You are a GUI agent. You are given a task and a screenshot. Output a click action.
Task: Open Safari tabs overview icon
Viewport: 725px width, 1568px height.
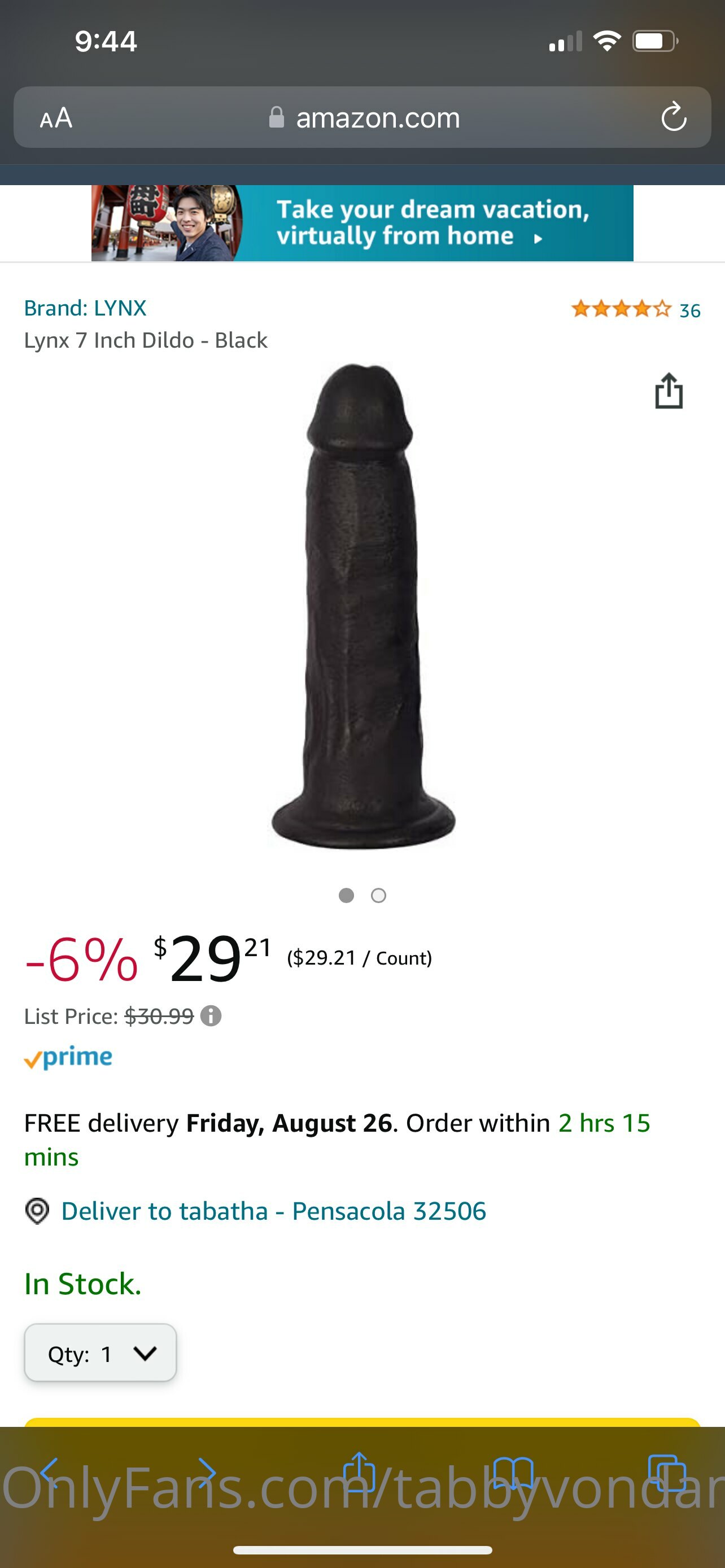point(667,1473)
